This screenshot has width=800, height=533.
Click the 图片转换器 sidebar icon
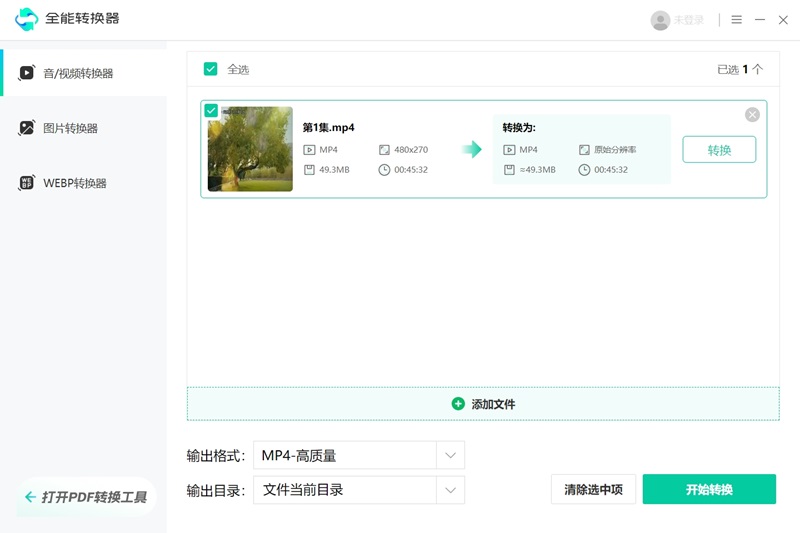point(27,128)
